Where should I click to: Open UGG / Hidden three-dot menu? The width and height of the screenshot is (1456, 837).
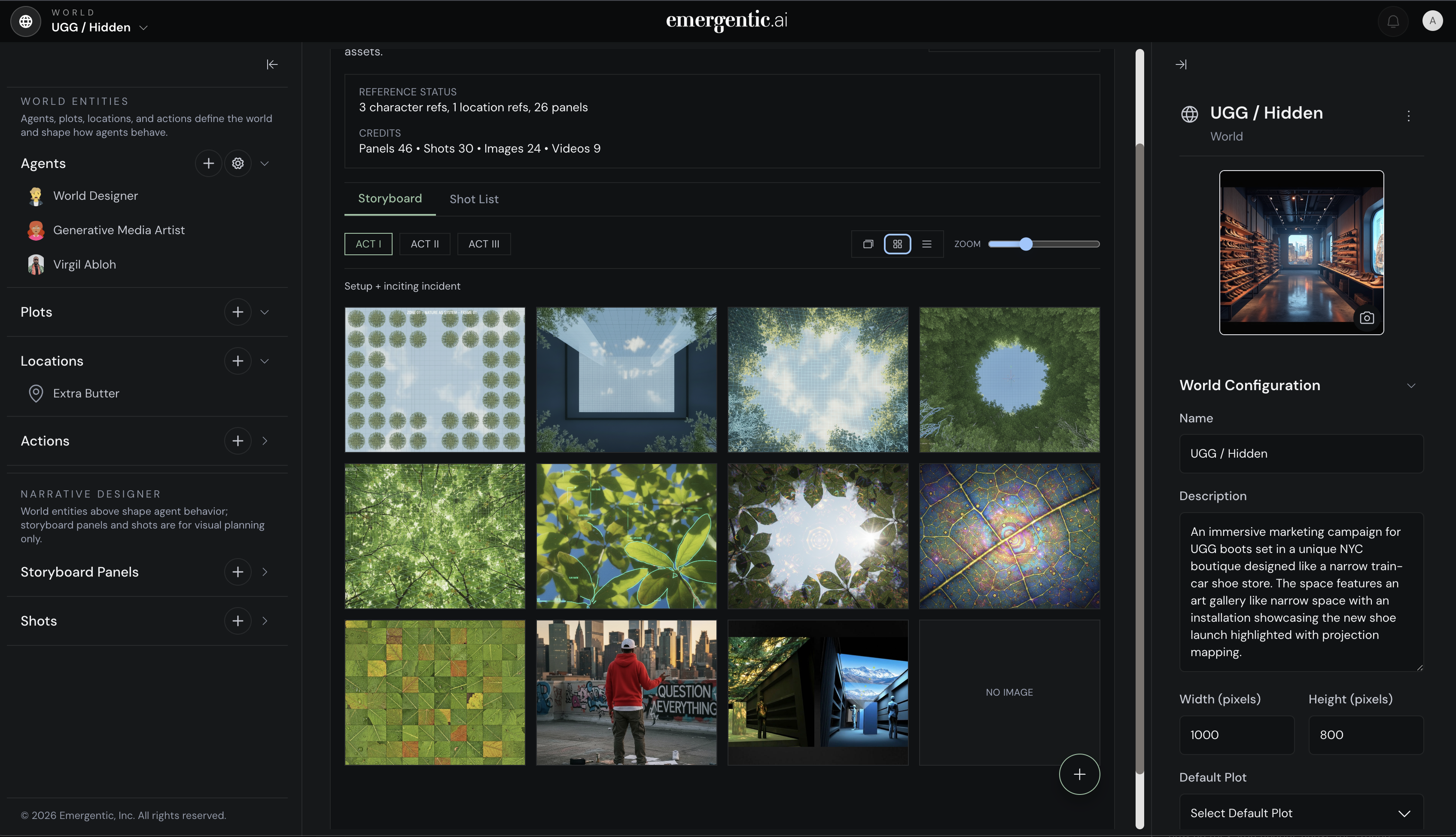click(x=1408, y=116)
